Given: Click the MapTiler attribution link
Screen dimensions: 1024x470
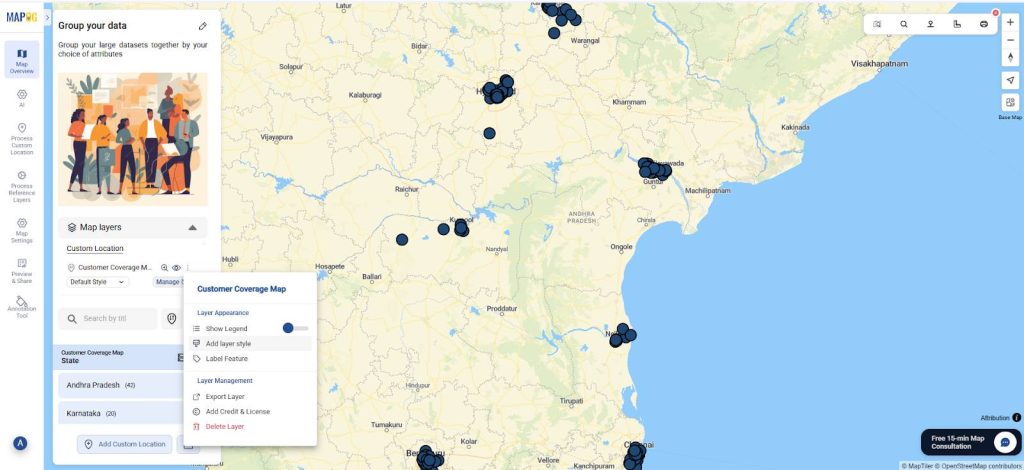Looking at the screenshot, I should coord(918,466).
